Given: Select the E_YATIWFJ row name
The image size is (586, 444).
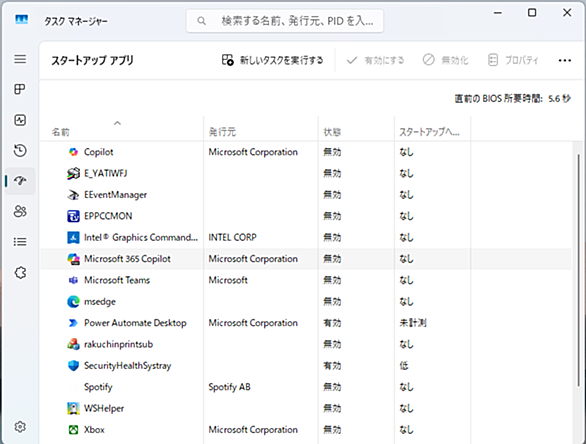Looking at the screenshot, I should click(x=106, y=173).
